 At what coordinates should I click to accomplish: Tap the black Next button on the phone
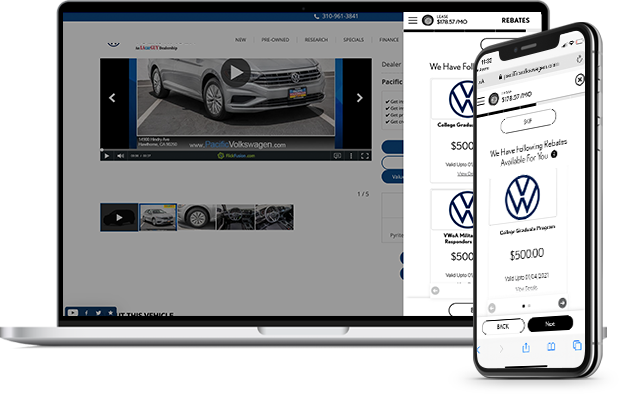pyautogui.click(x=550, y=324)
